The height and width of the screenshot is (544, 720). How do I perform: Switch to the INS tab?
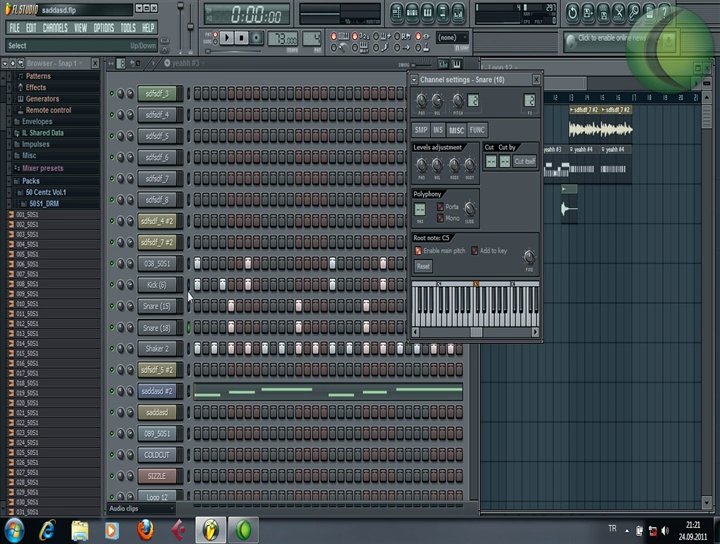(438, 130)
